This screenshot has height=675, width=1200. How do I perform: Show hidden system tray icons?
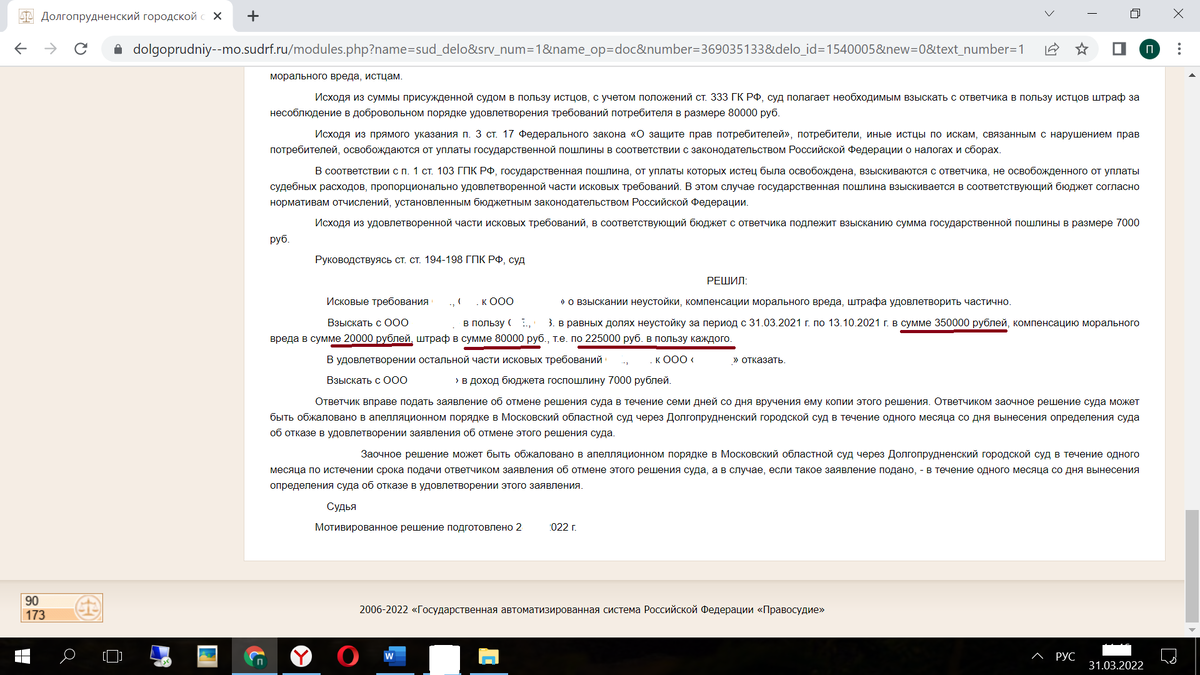click(1037, 656)
